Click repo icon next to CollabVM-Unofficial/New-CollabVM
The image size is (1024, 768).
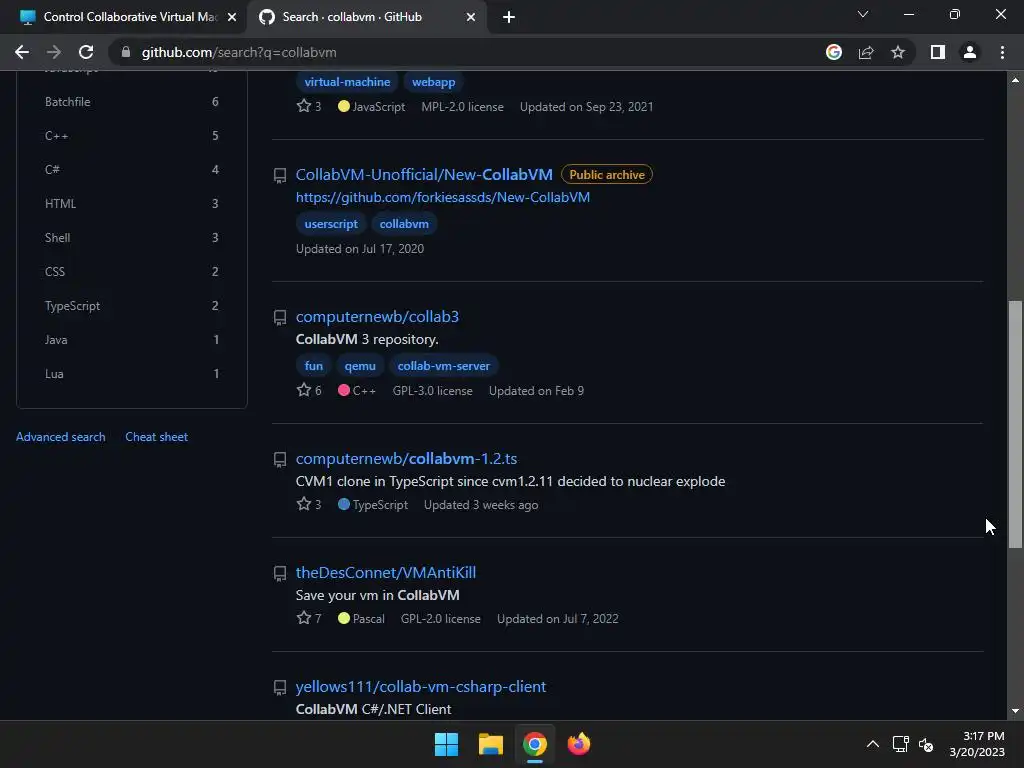280,175
